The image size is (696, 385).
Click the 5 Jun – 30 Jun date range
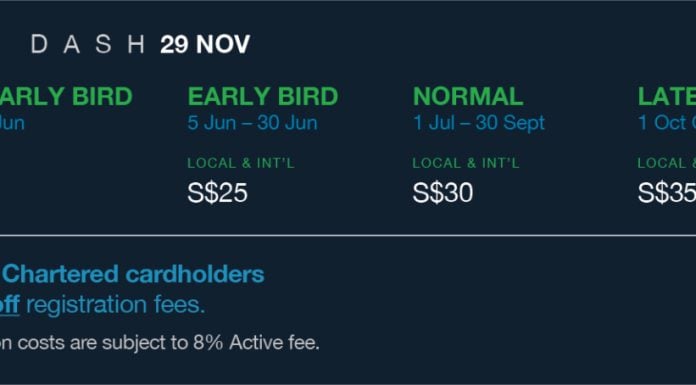click(x=252, y=123)
